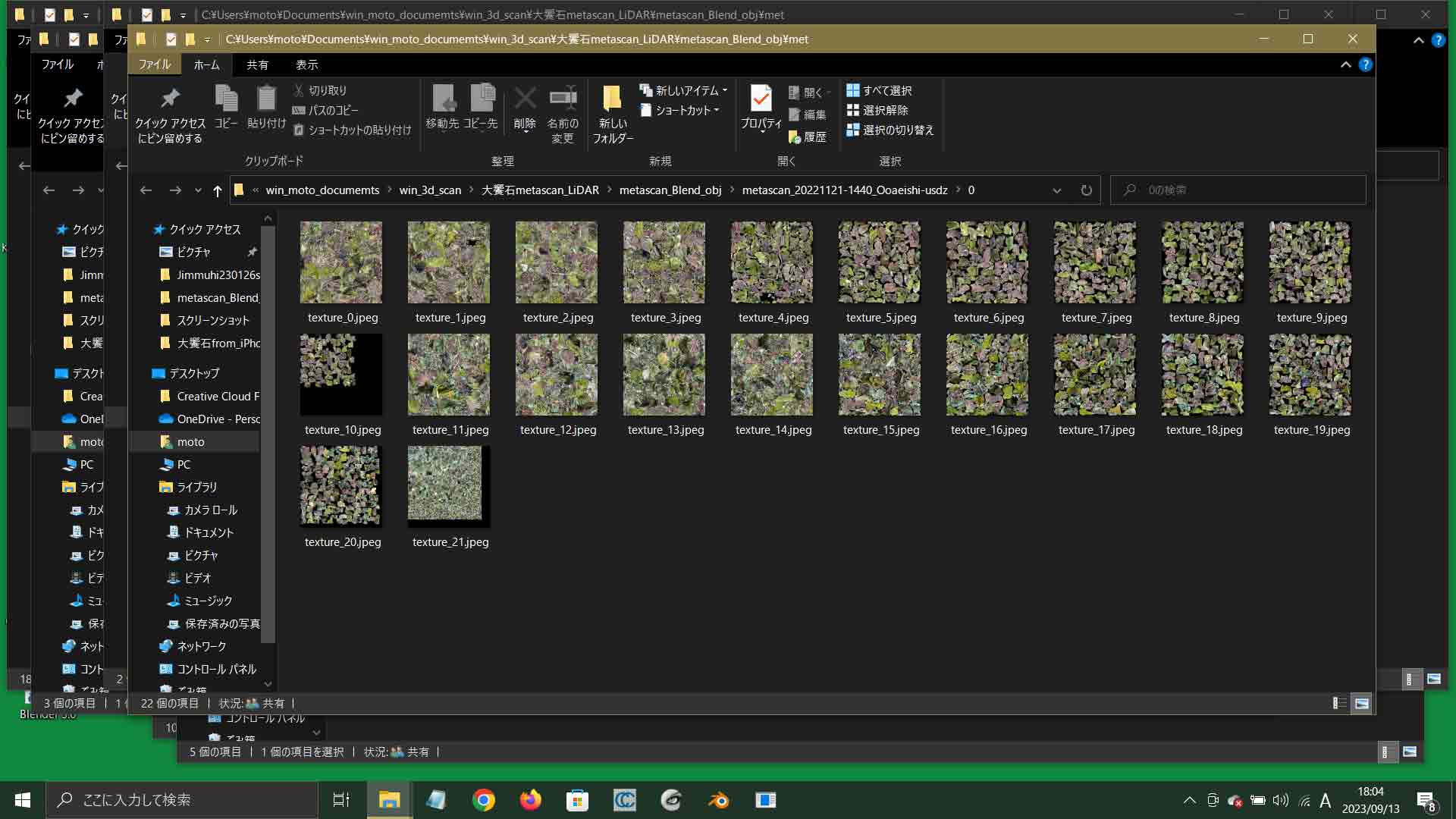Switch to the large icons view toggle

point(1362,704)
